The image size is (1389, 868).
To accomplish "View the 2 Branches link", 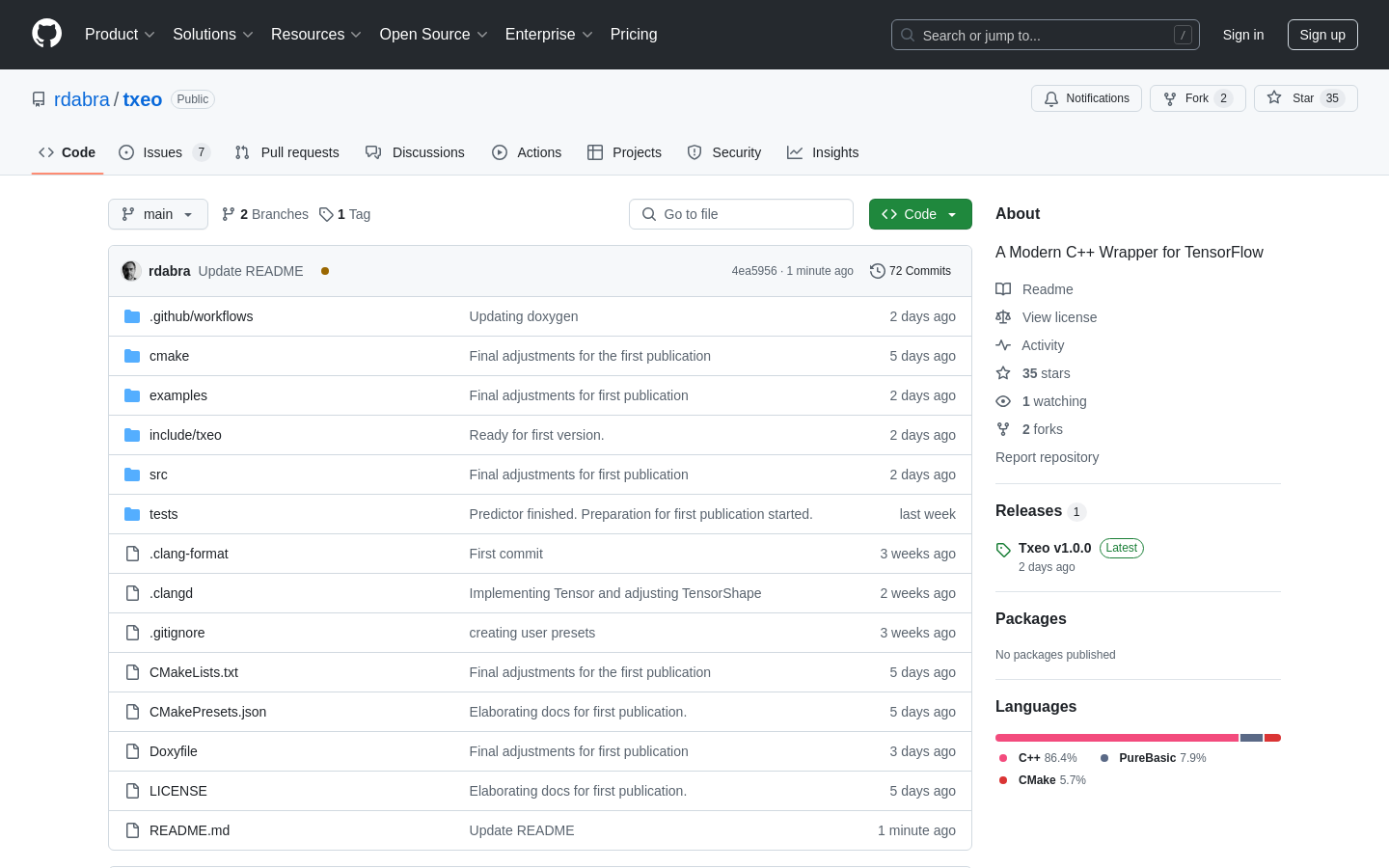I will coord(265,214).
